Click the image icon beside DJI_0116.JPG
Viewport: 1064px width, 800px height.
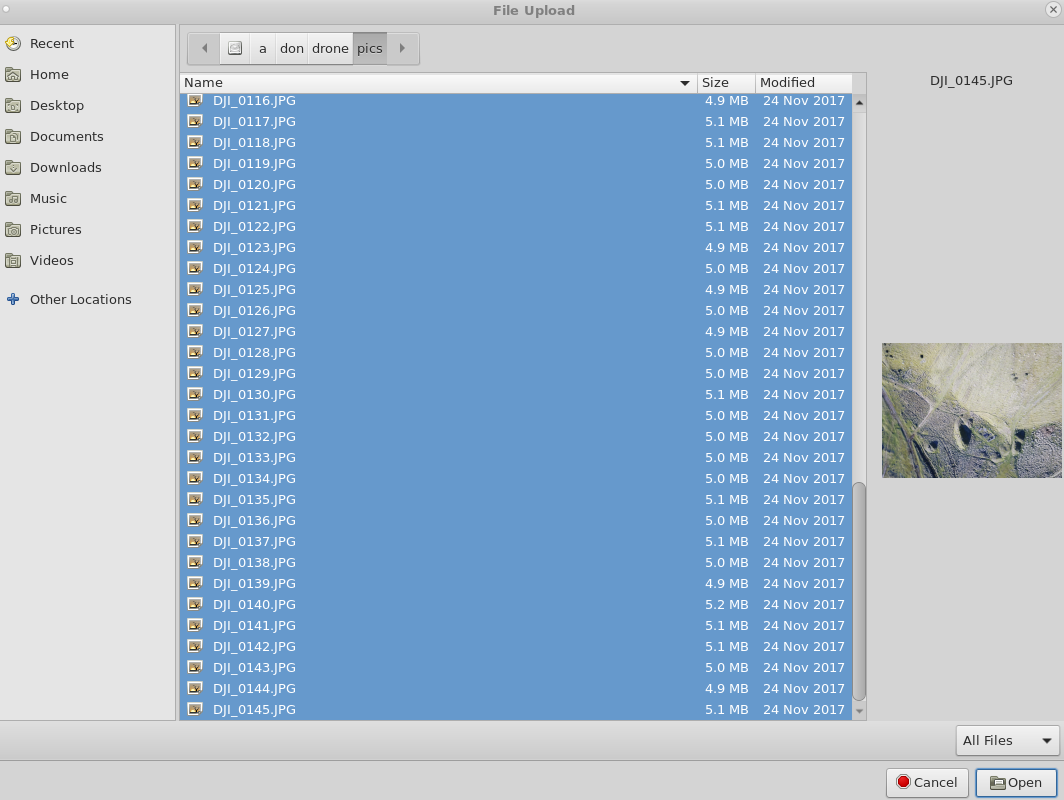point(195,100)
